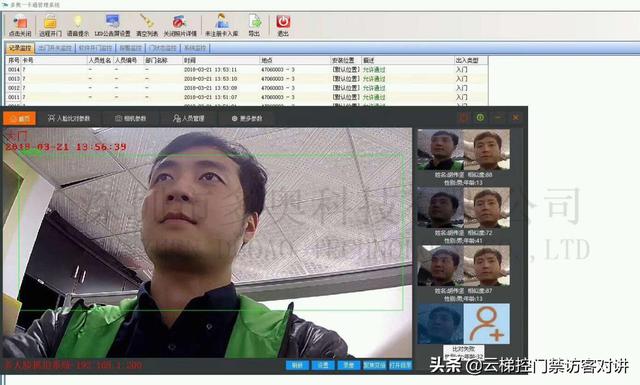This screenshot has height=385, width=640.
Task: Click the 导出 export document icon
Action: [x=255, y=21]
